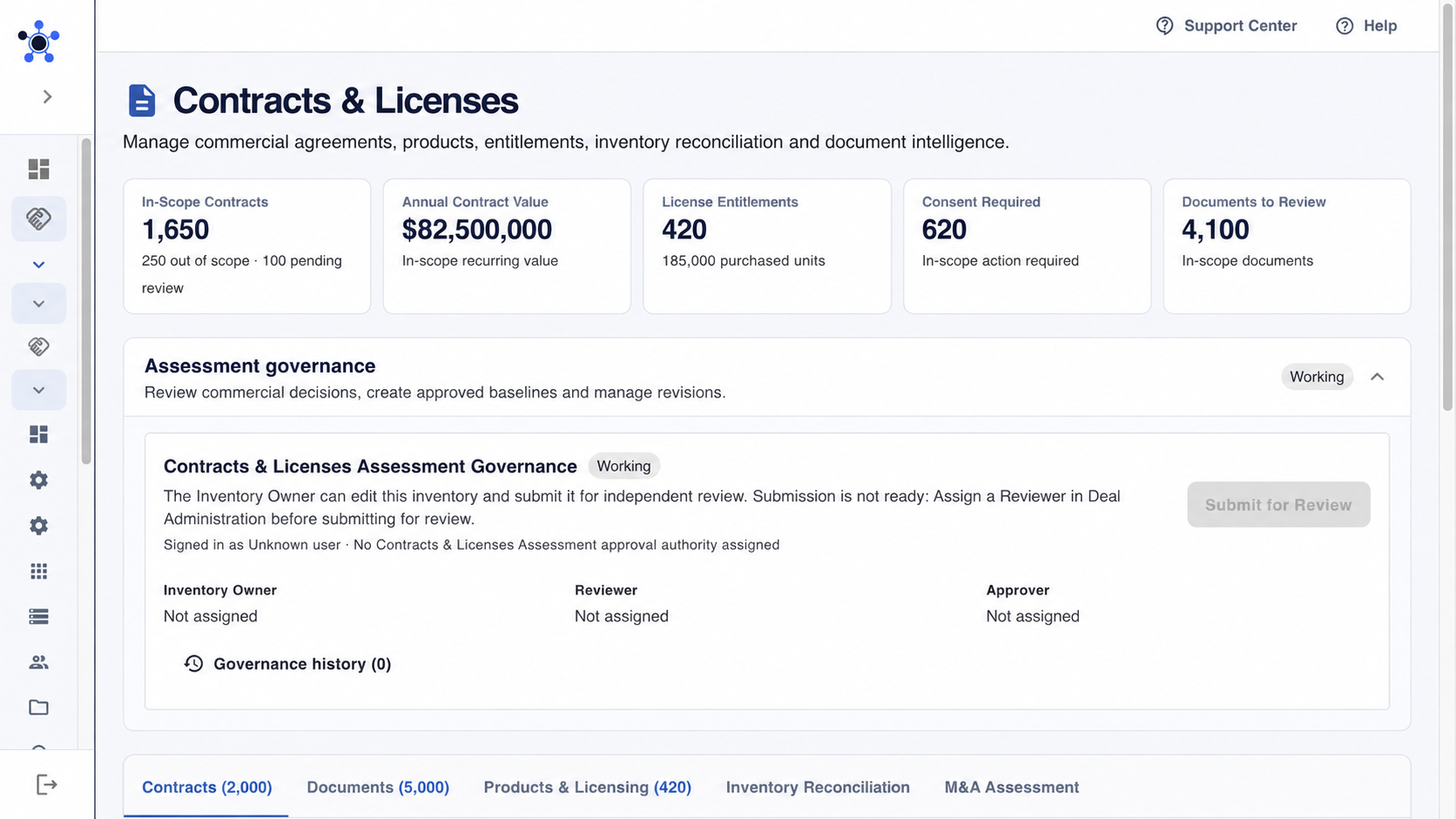
Task: Open the Products & Licensing (420) tab
Action: (x=588, y=787)
